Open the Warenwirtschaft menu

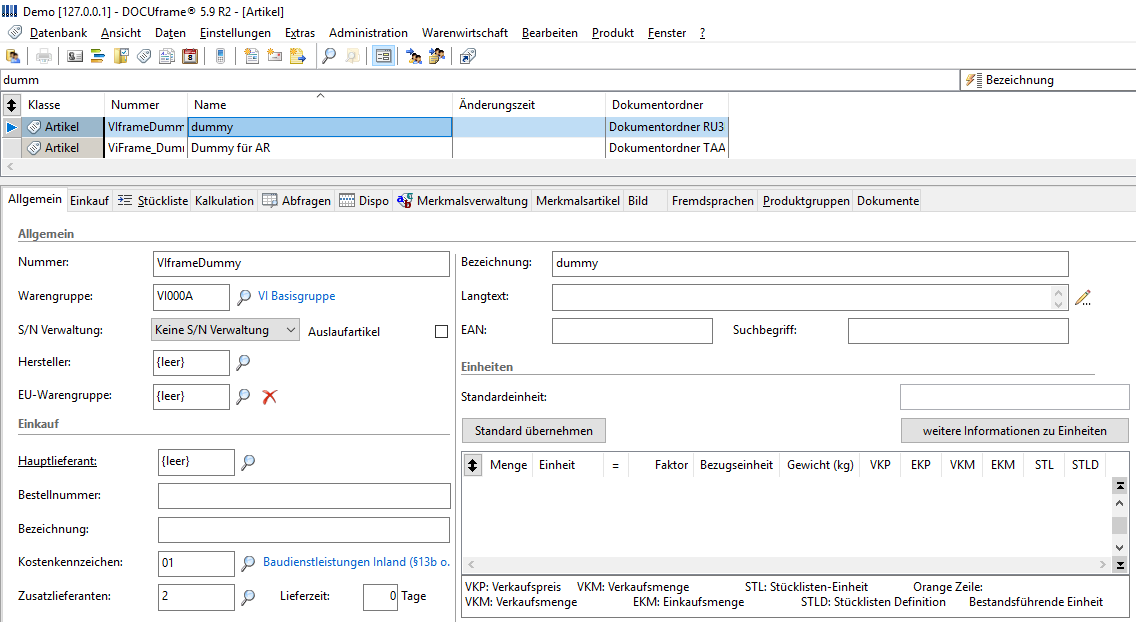point(465,33)
